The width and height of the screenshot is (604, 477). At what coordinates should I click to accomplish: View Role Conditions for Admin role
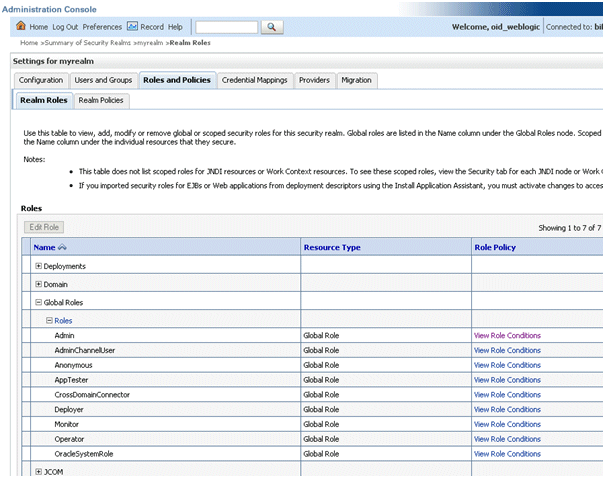(x=507, y=336)
